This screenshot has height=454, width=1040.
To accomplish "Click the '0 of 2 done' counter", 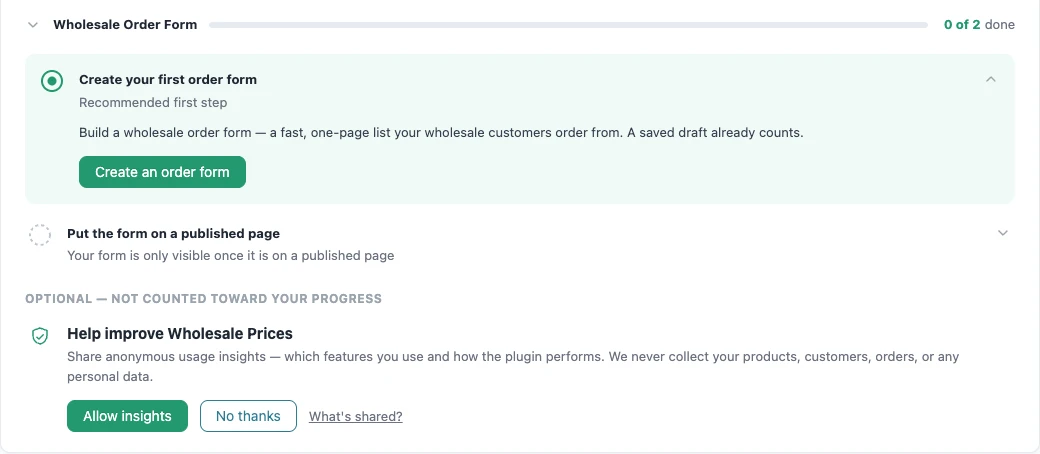I will (x=979, y=25).
